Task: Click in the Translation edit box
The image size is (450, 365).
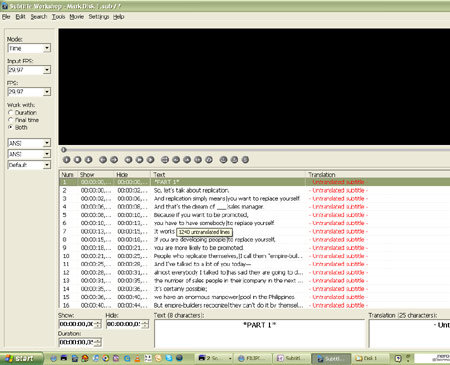Action: coord(410,334)
